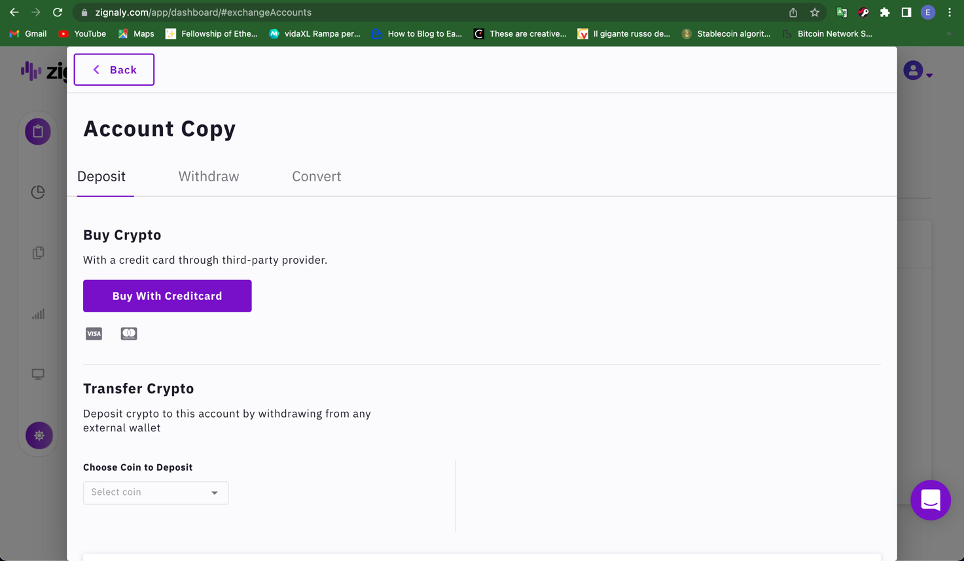Open Bitcoin Network S... bookmark
Screen dimensions: 964x562
[828, 34]
